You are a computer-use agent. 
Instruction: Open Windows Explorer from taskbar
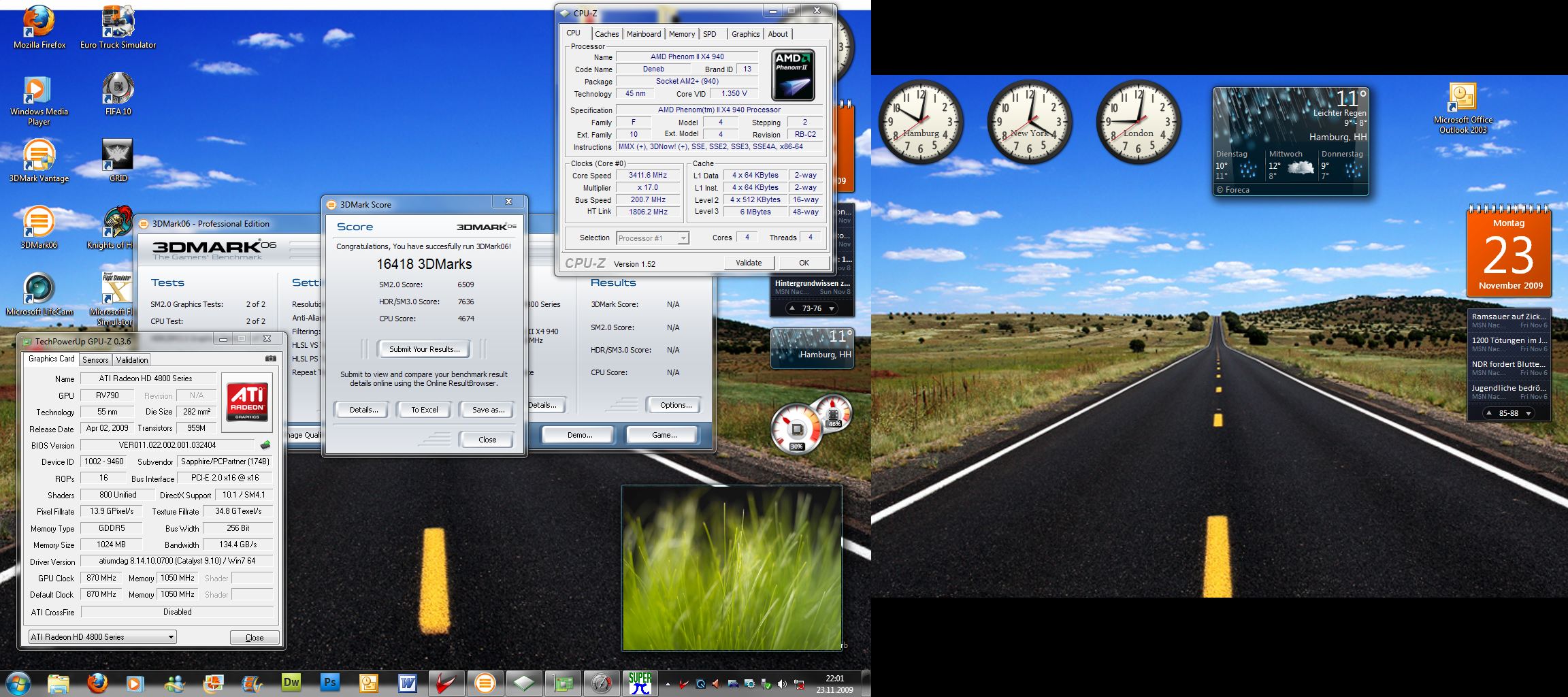pyautogui.click(x=59, y=683)
